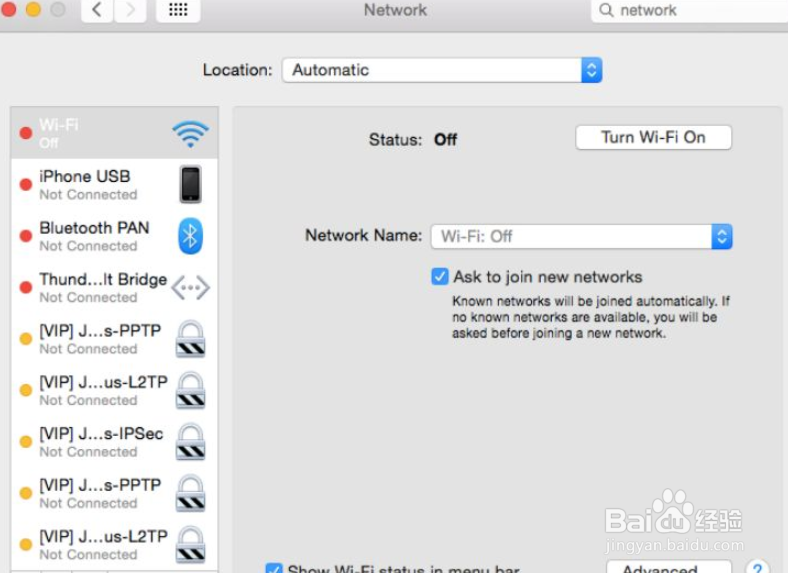Open the Network Name dropdown

click(x=581, y=236)
